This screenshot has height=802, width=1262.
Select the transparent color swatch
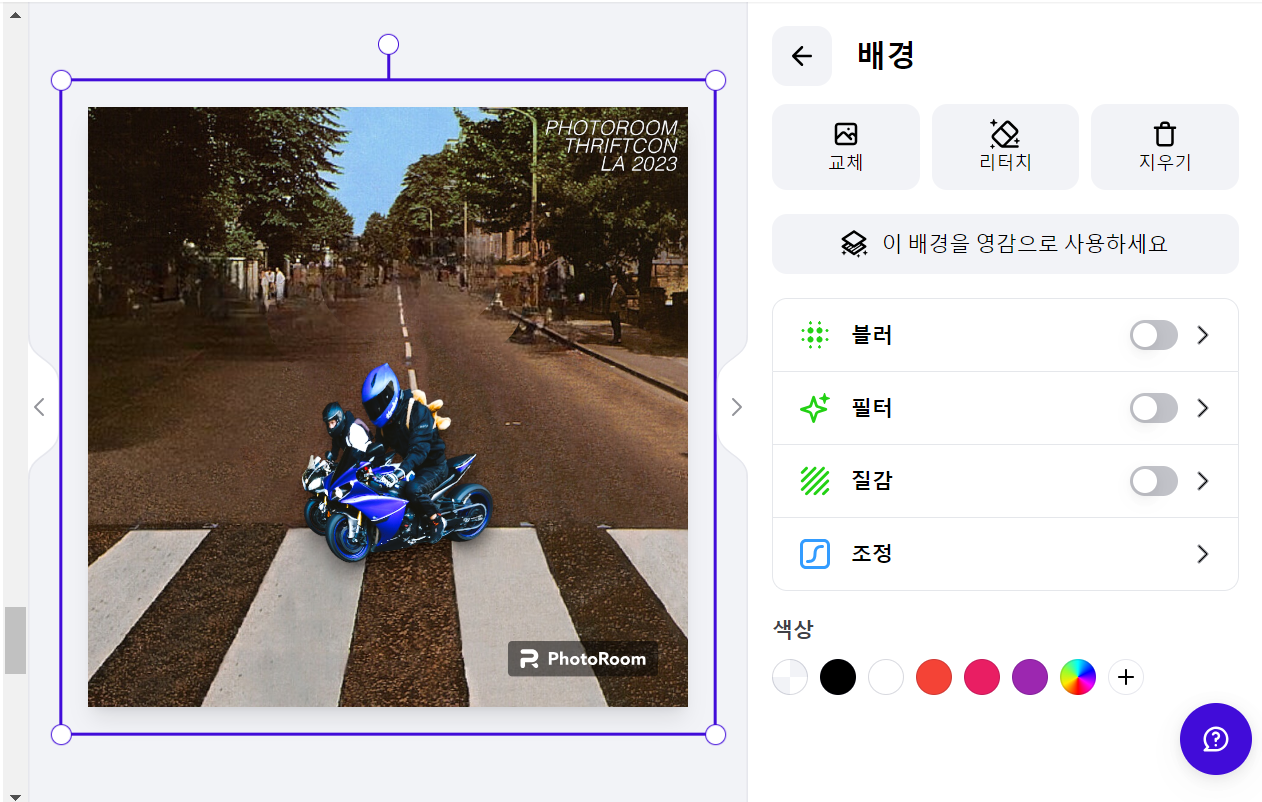(x=790, y=677)
